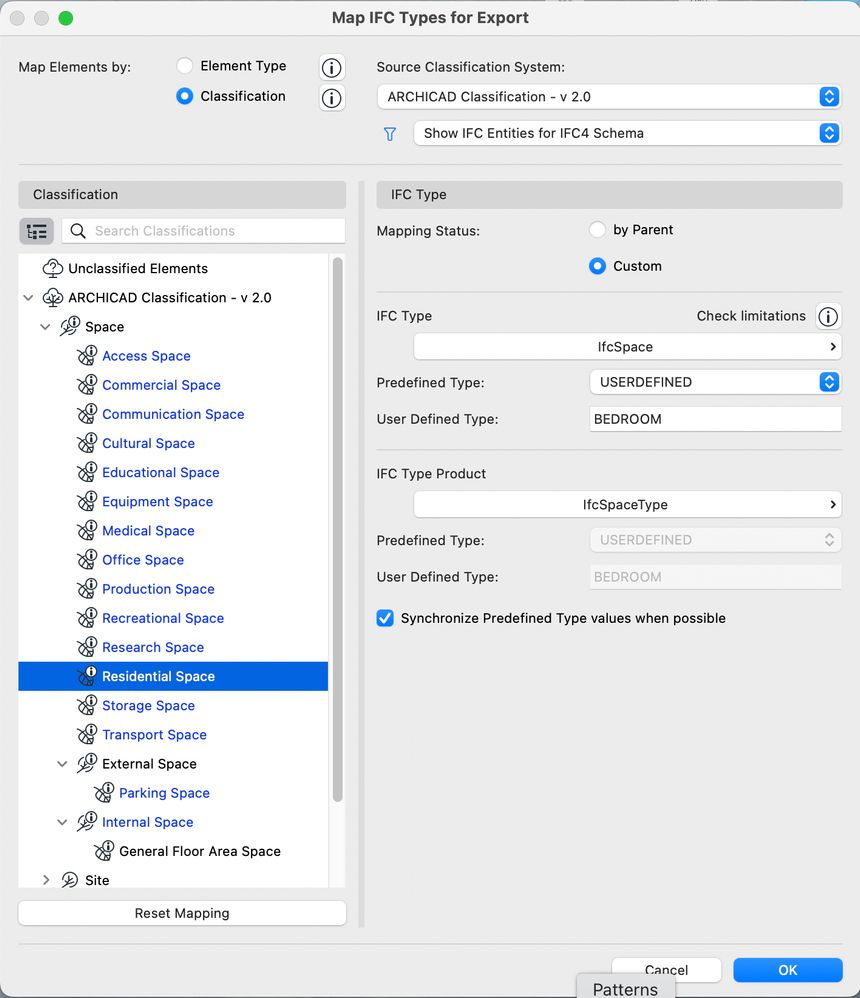
Task: Set Mapping Status to Custom
Action: tap(597, 266)
